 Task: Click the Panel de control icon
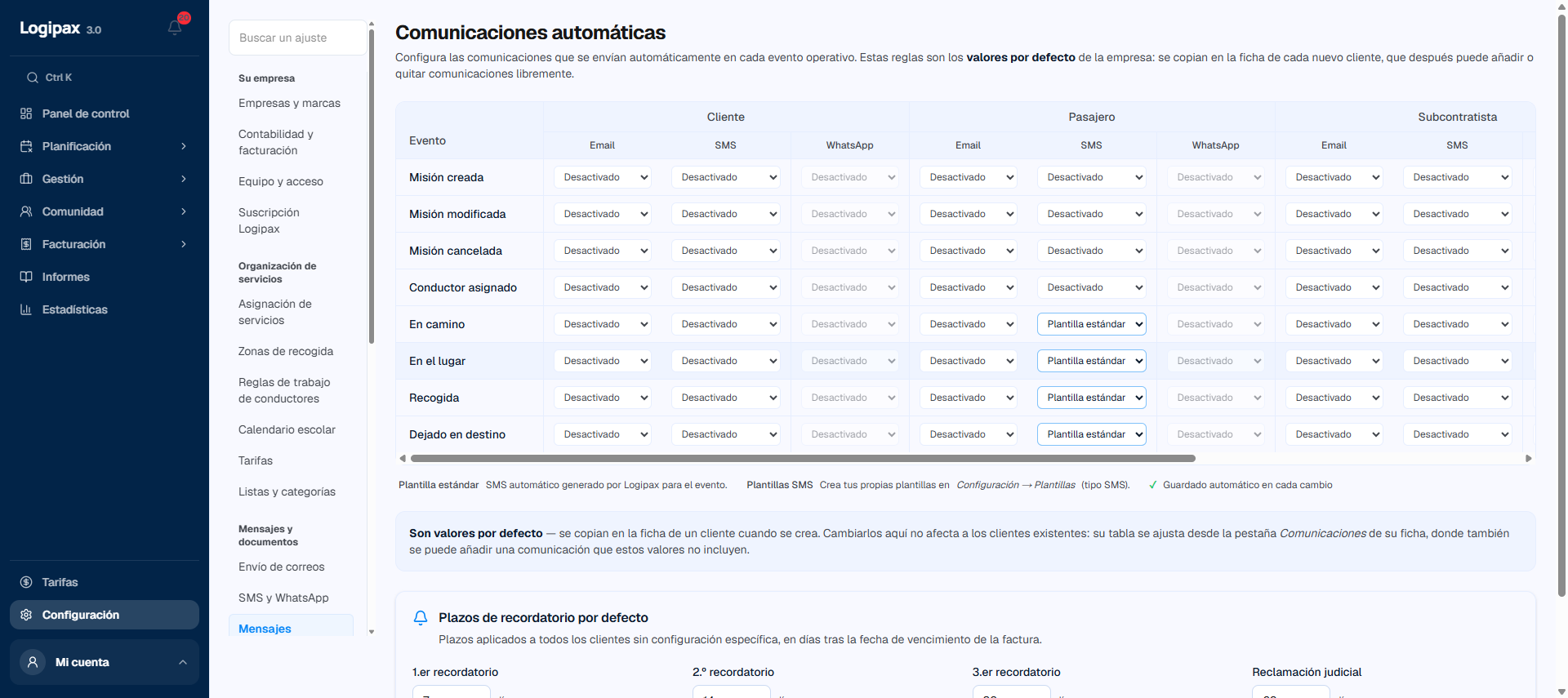[26, 113]
